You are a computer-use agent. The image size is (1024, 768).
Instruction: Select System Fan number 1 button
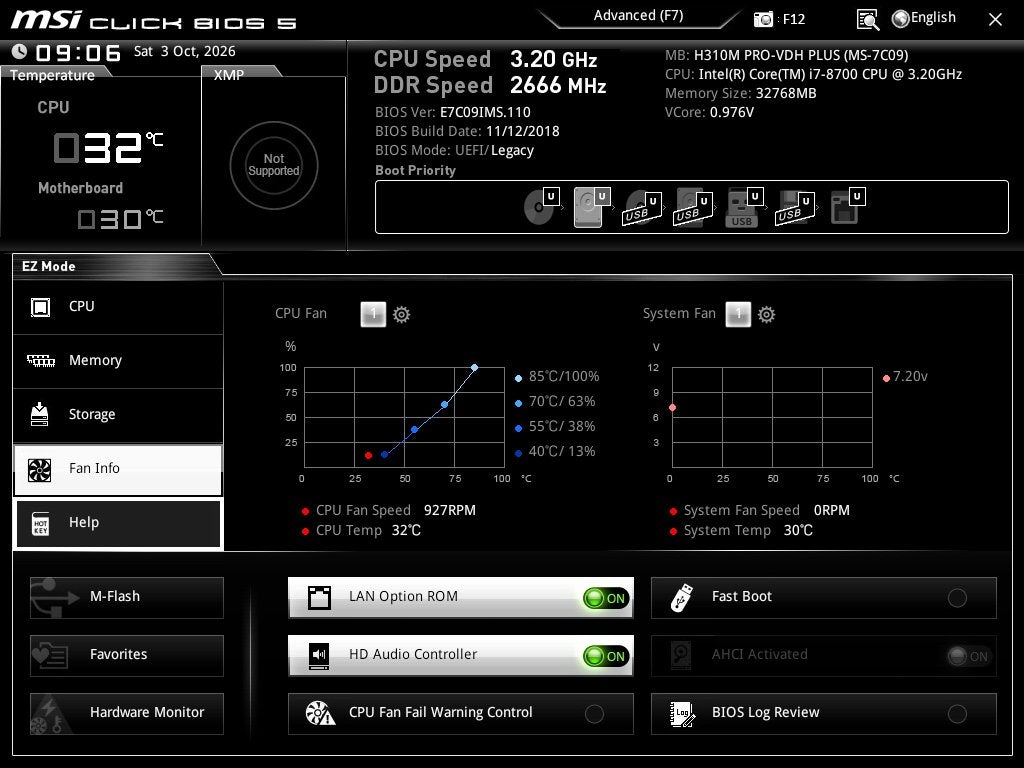(x=738, y=314)
